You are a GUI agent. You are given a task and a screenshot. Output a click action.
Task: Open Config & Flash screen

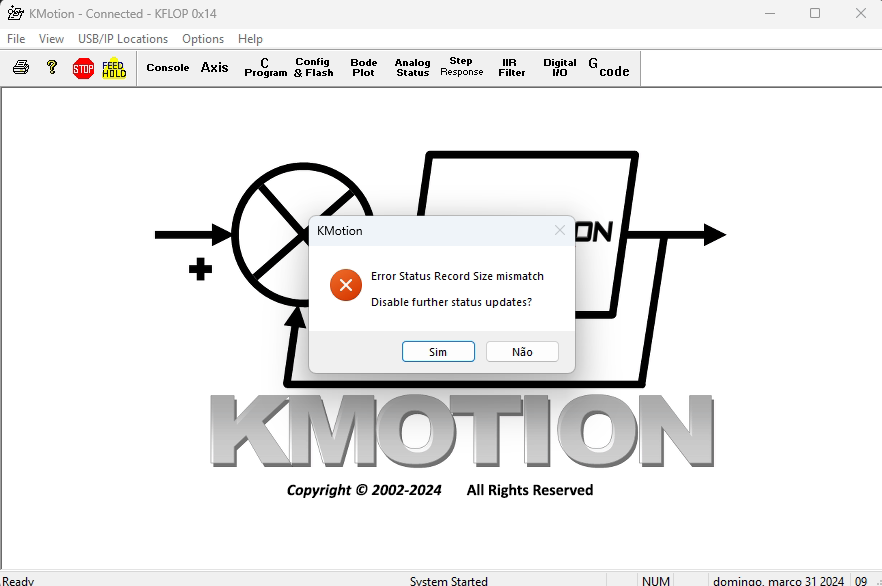[313, 68]
